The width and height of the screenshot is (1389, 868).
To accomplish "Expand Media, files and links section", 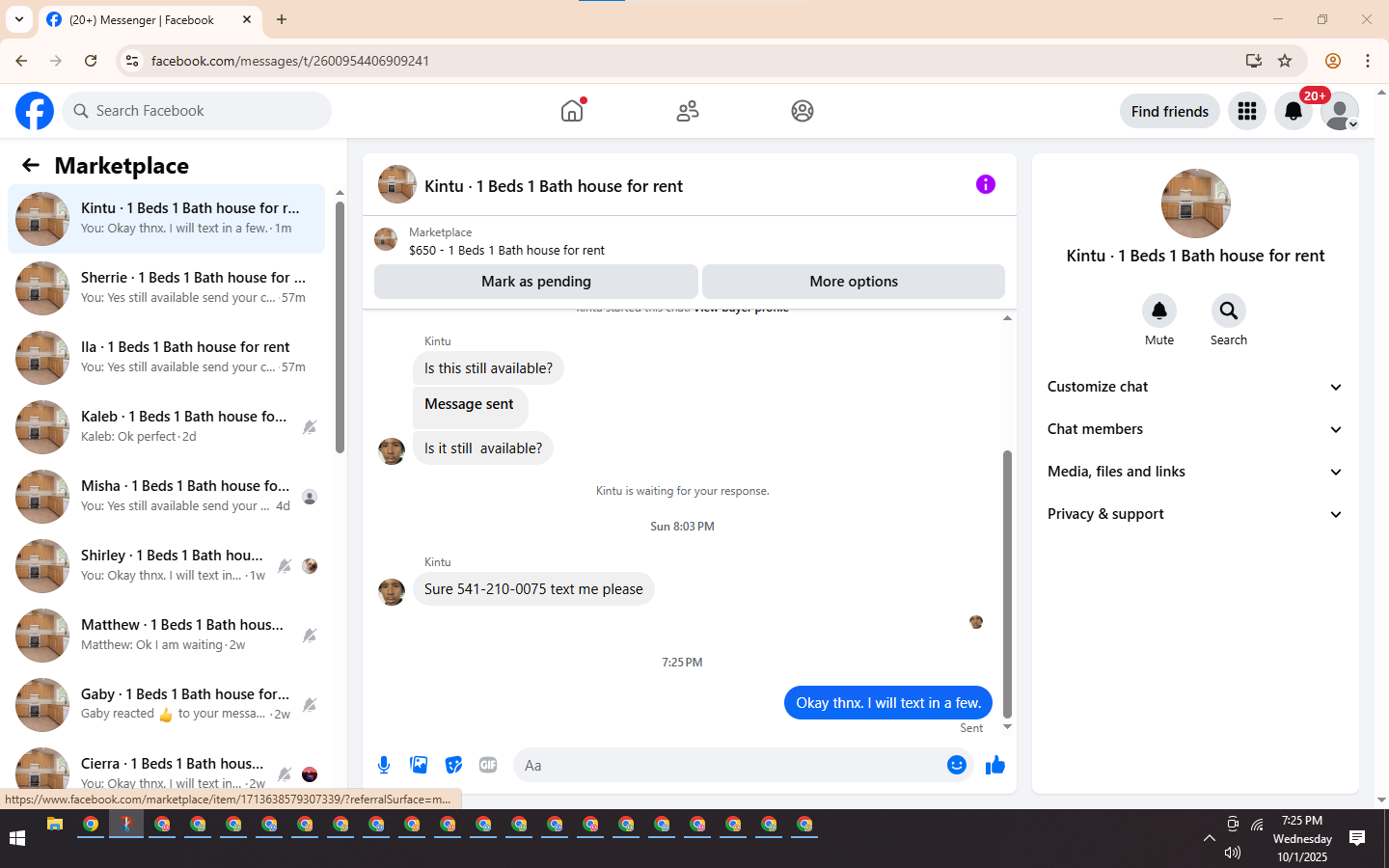I will point(1195,472).
